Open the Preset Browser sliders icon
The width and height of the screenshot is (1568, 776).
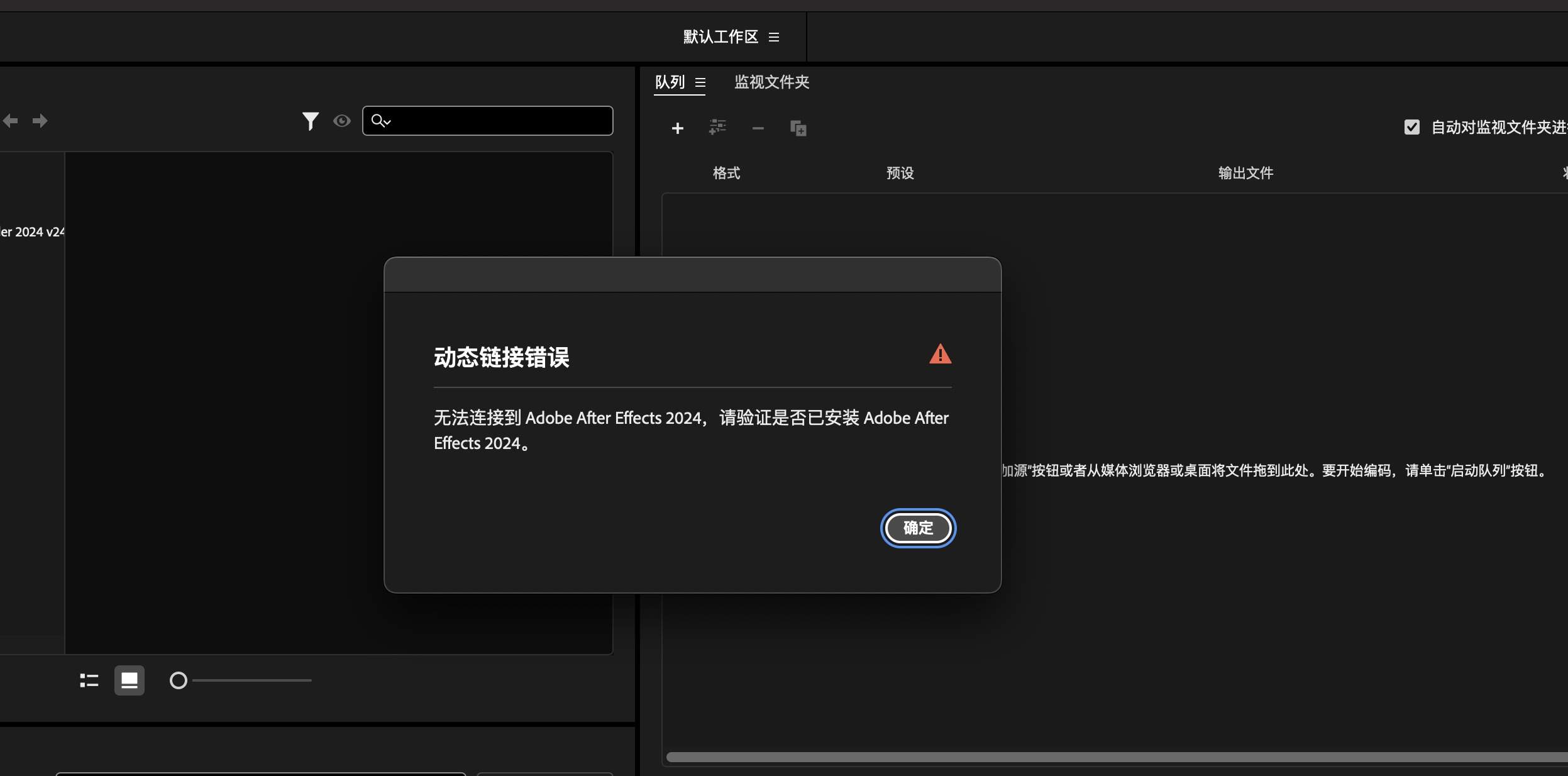click(x=717, y=128)
